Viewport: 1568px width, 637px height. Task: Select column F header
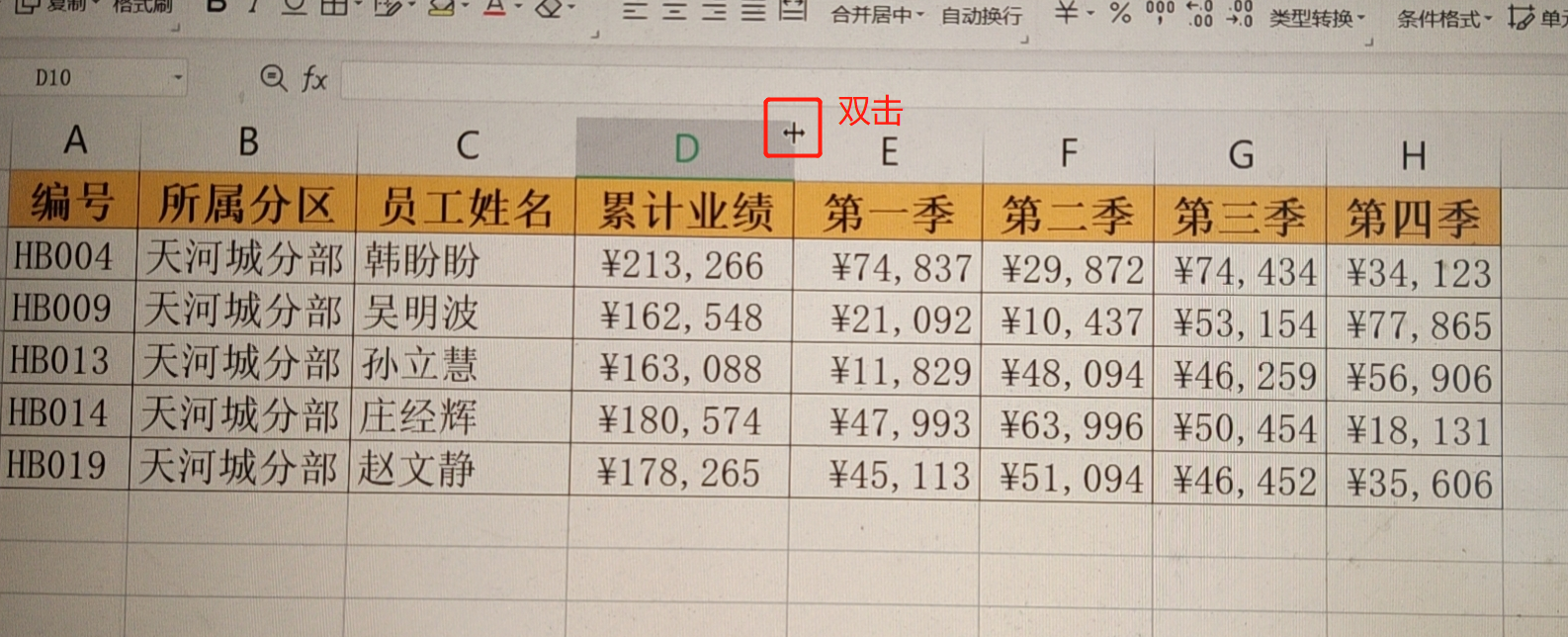tap(1068, 154)
